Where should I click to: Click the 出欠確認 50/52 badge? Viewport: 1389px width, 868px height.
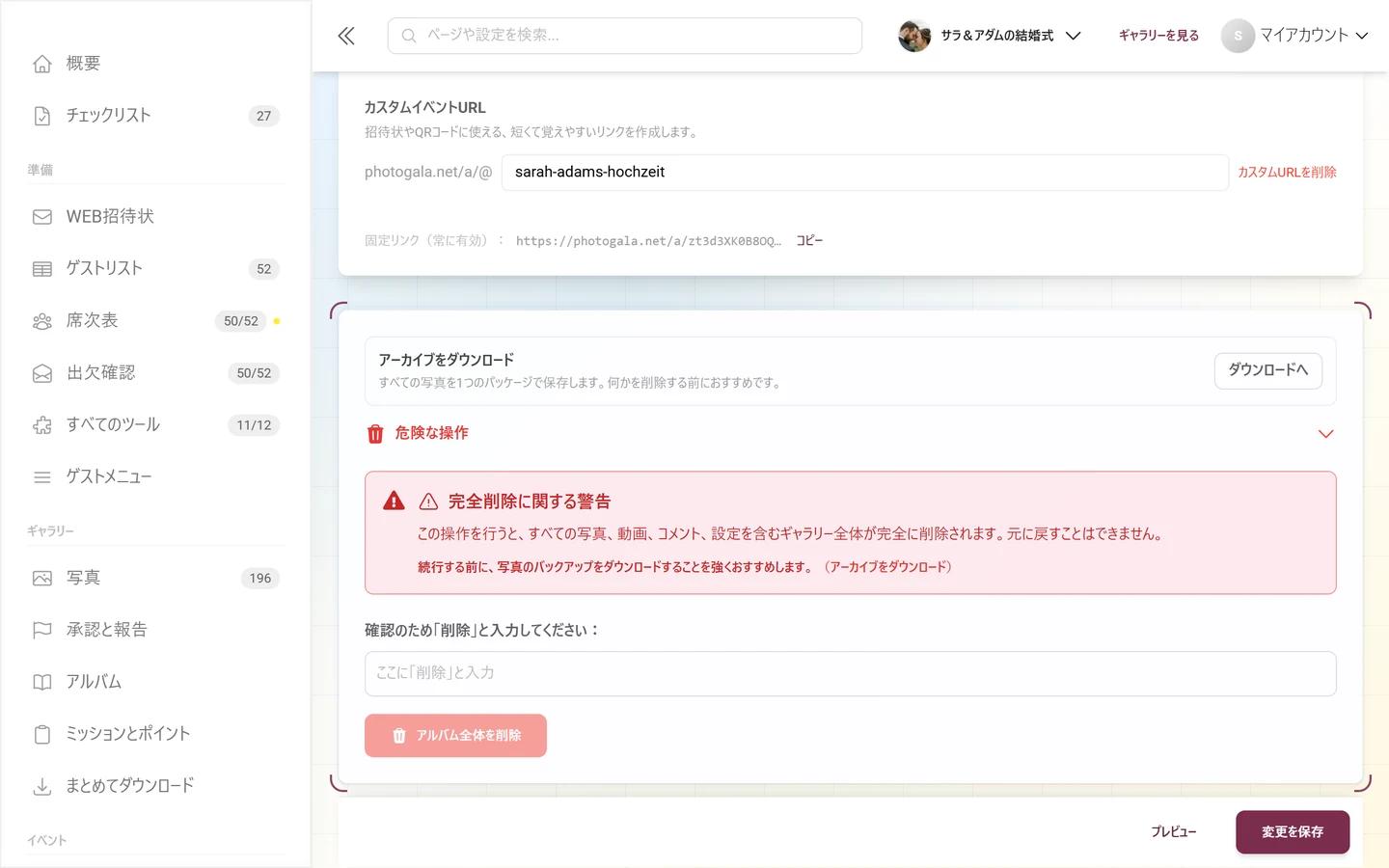[x=254, y=373]
